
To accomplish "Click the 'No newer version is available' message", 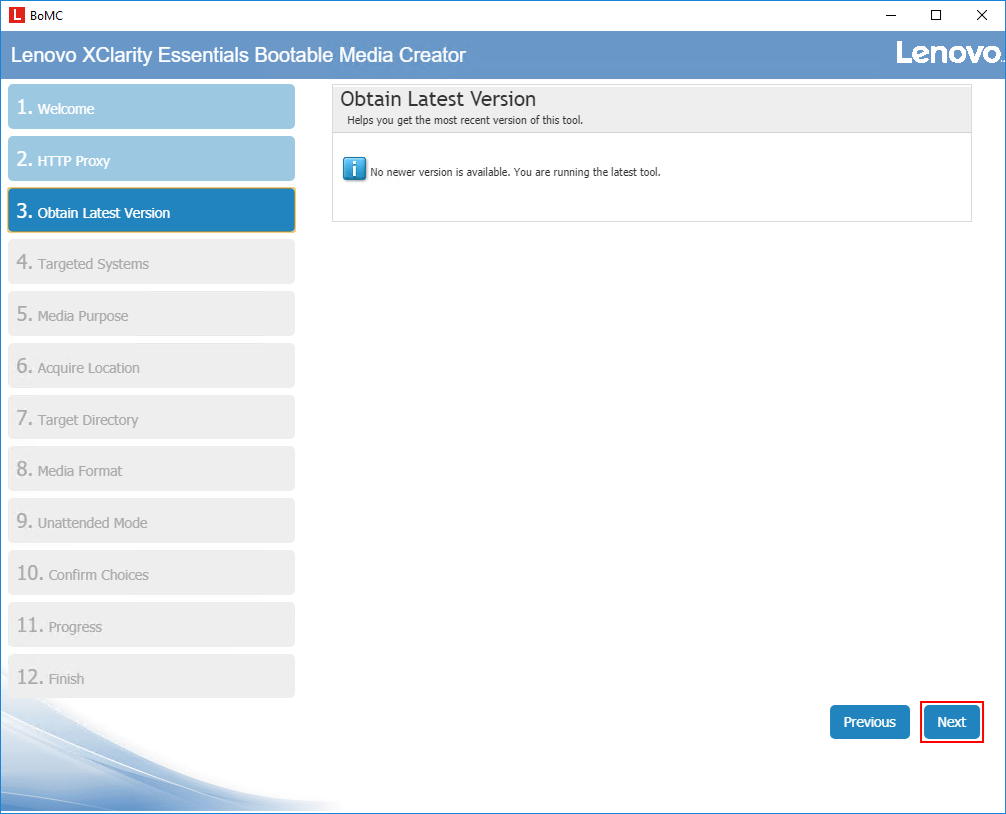I will 515,172.
